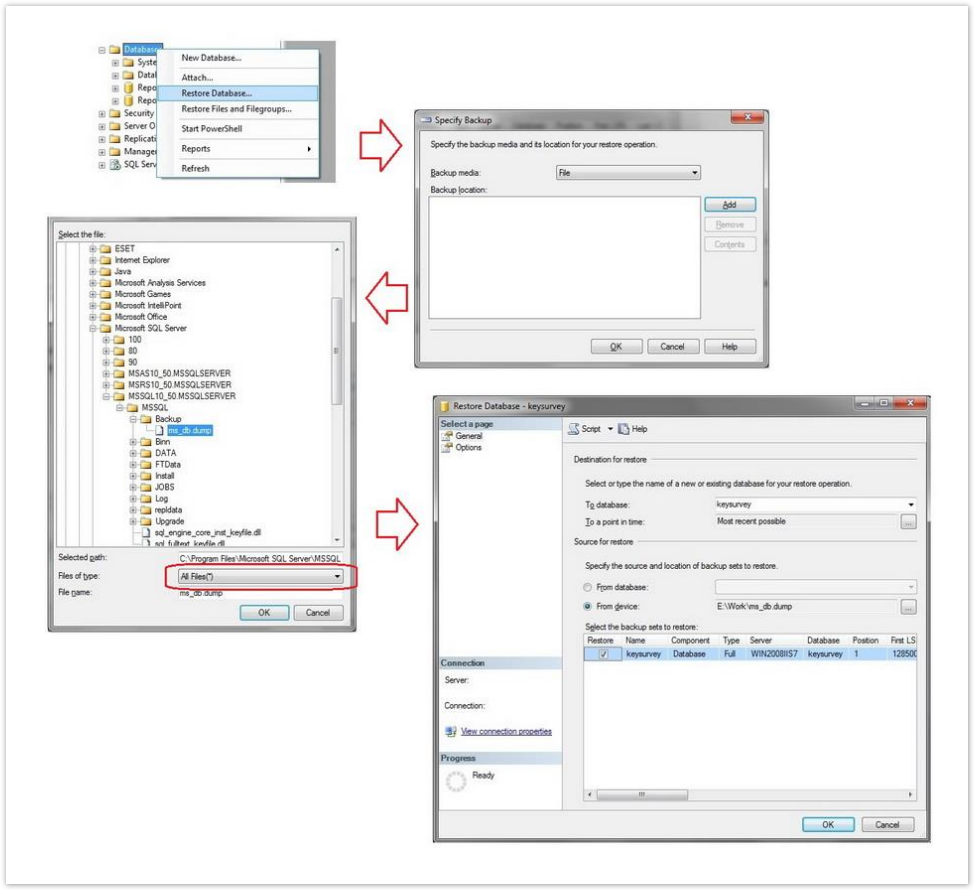The width and height of the screenshot is (974, 890).
Task: Click the Backup folder icon in tree
Action: (x=147, y=419)
